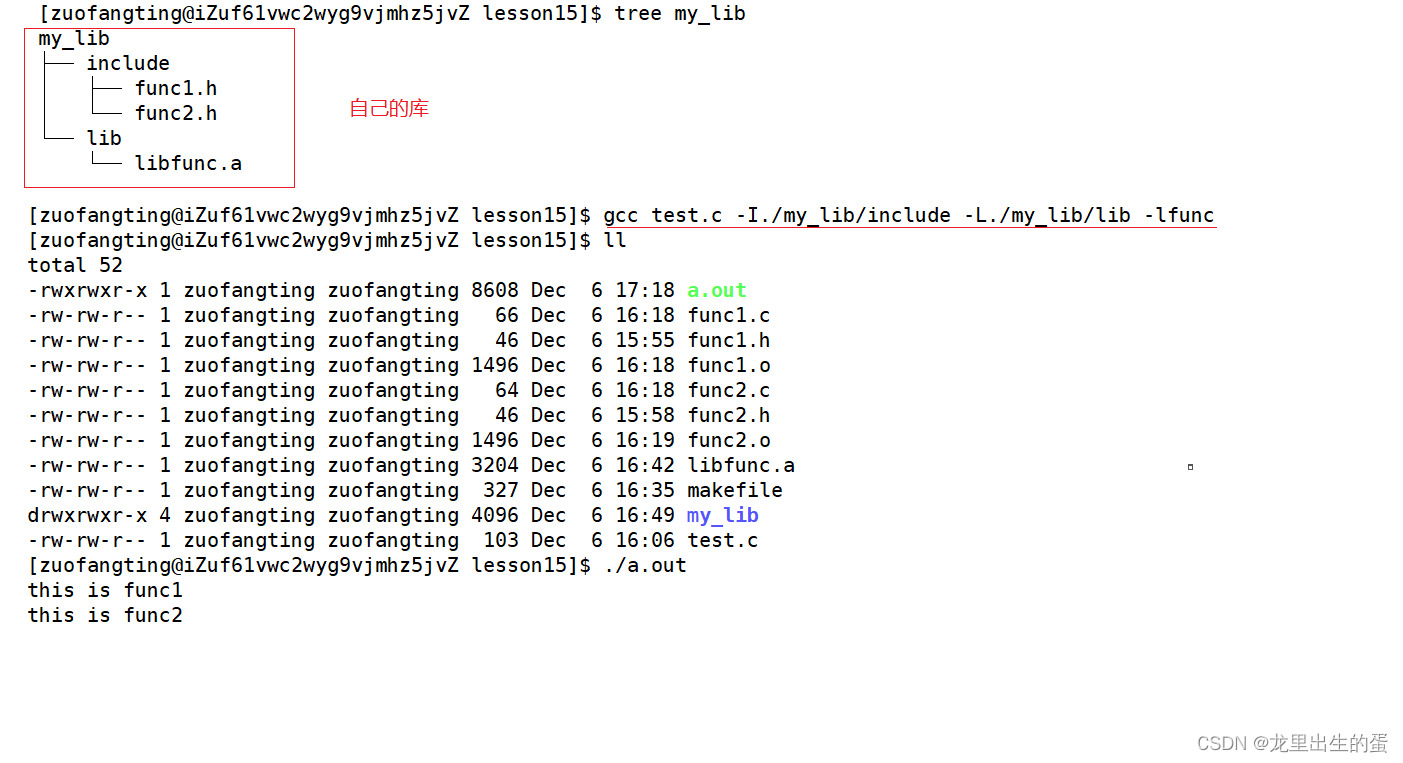
Task: Click the 'total 52' line
Action: click(75, 266)
